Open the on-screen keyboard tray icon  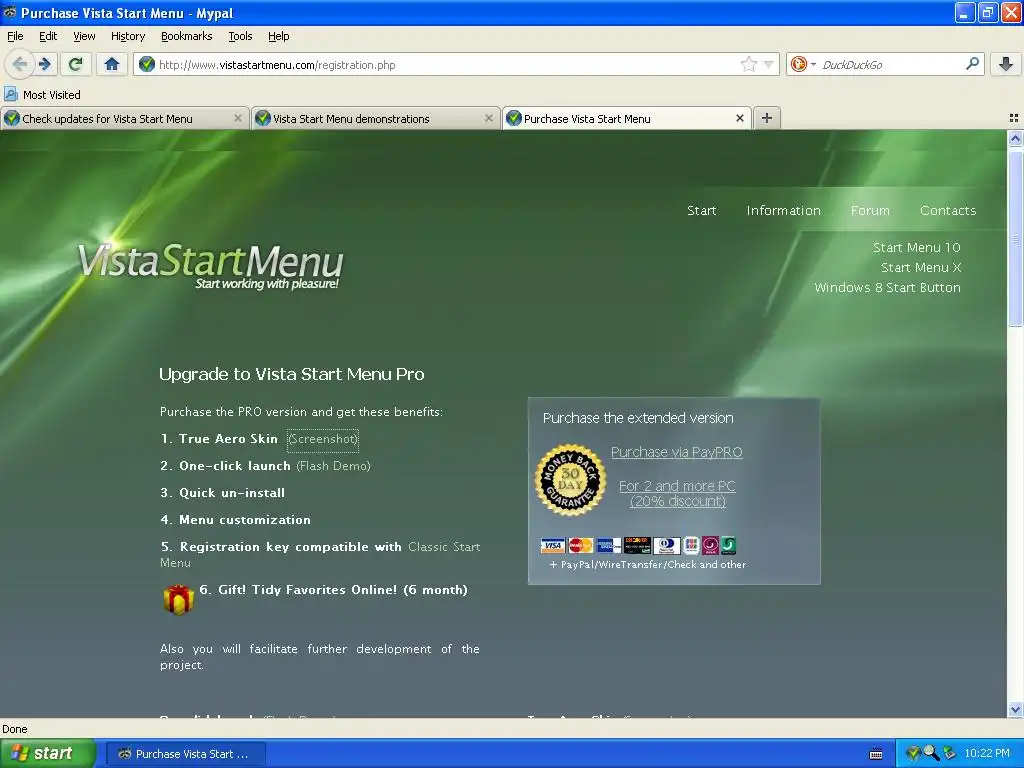876,754
